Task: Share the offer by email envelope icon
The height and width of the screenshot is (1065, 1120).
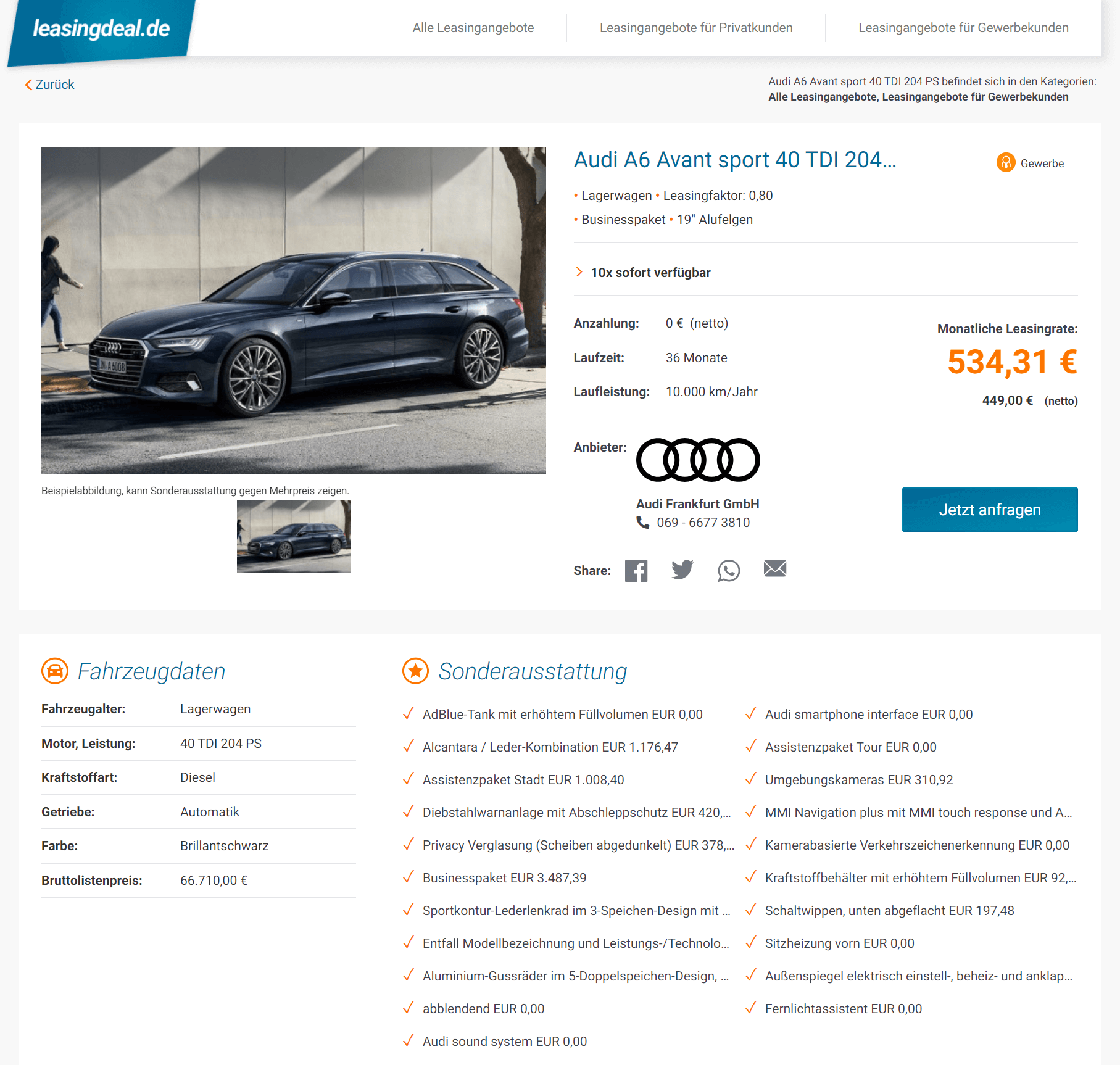Action: tap(775, 568)
